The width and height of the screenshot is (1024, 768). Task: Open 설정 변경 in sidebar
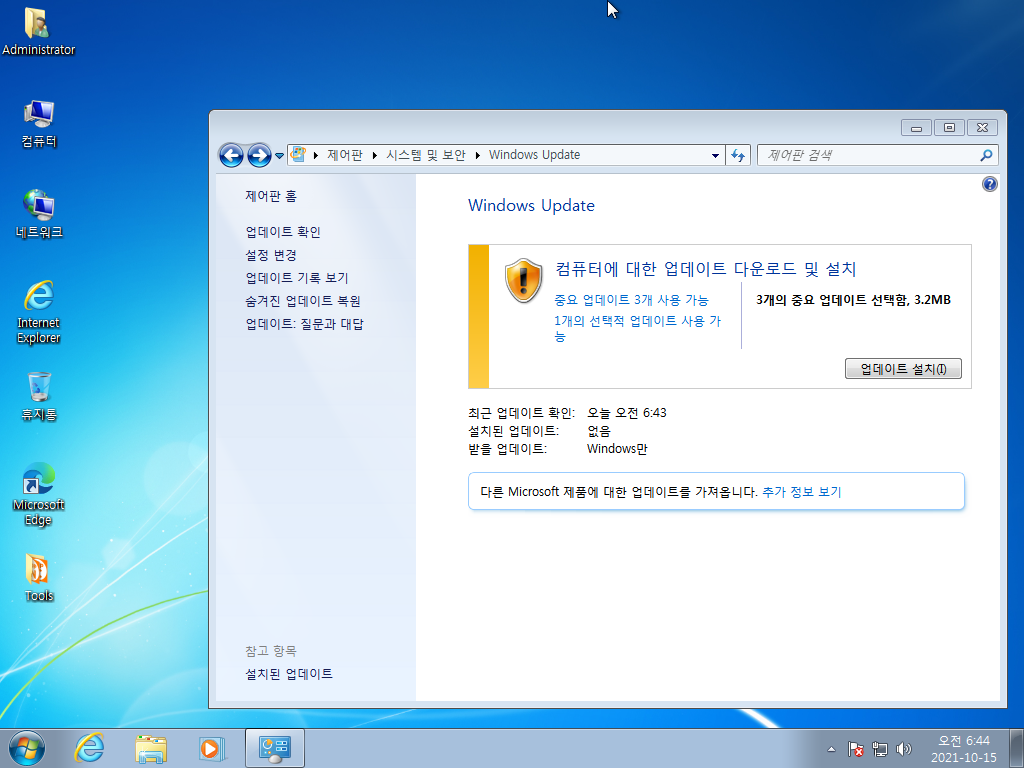(271, 255)
